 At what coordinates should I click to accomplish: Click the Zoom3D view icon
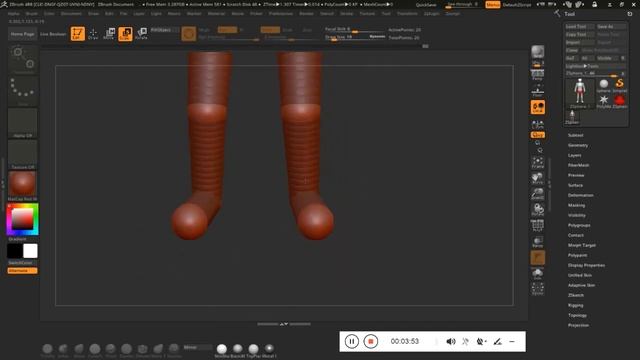coord(538,193)
